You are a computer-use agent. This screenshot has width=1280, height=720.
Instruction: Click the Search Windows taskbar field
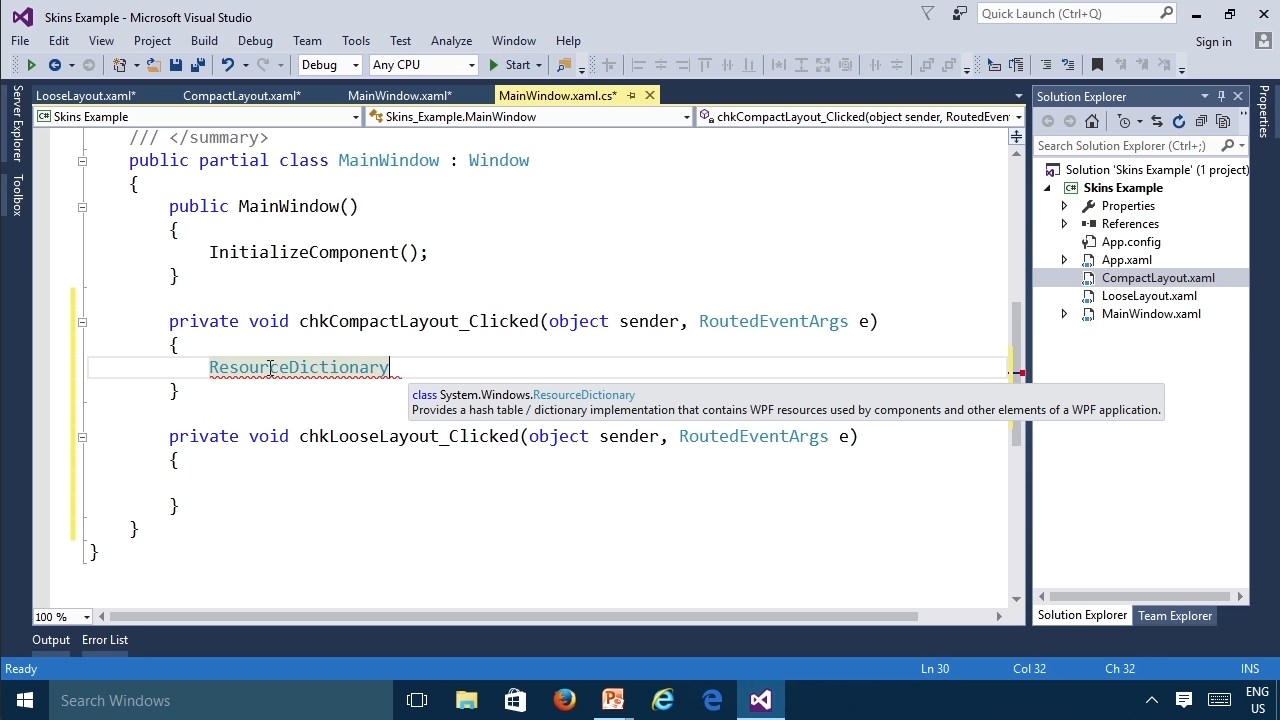pos(220,700)
